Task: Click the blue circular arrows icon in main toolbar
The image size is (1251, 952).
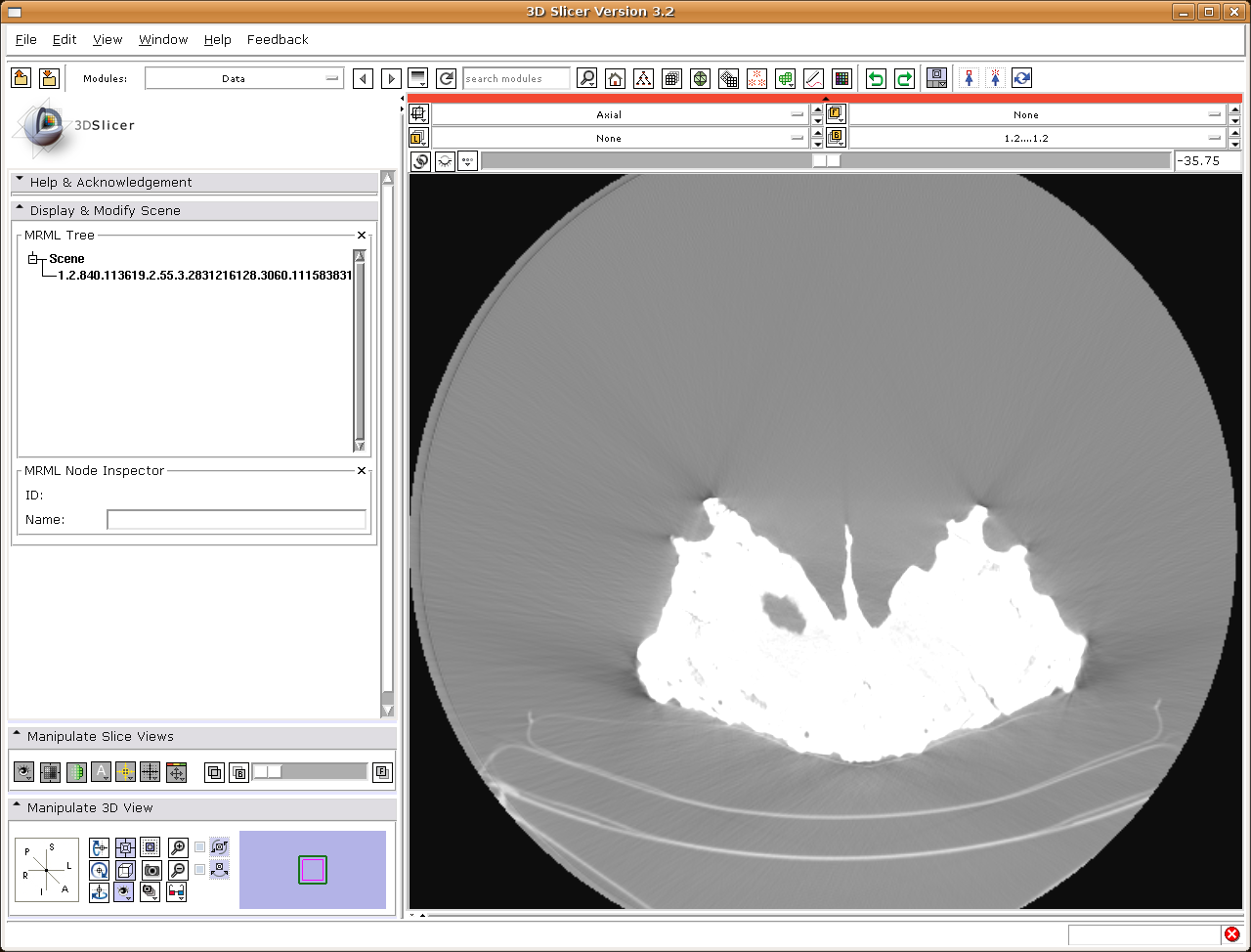Action: click(1022, 78)
